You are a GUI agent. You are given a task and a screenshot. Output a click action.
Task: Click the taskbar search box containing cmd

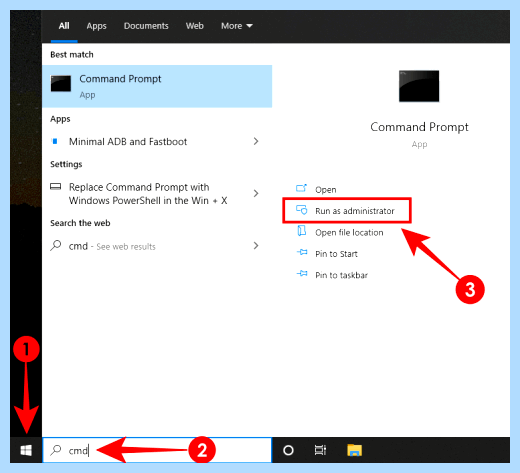pyautogui.click(x=157, y=450)
